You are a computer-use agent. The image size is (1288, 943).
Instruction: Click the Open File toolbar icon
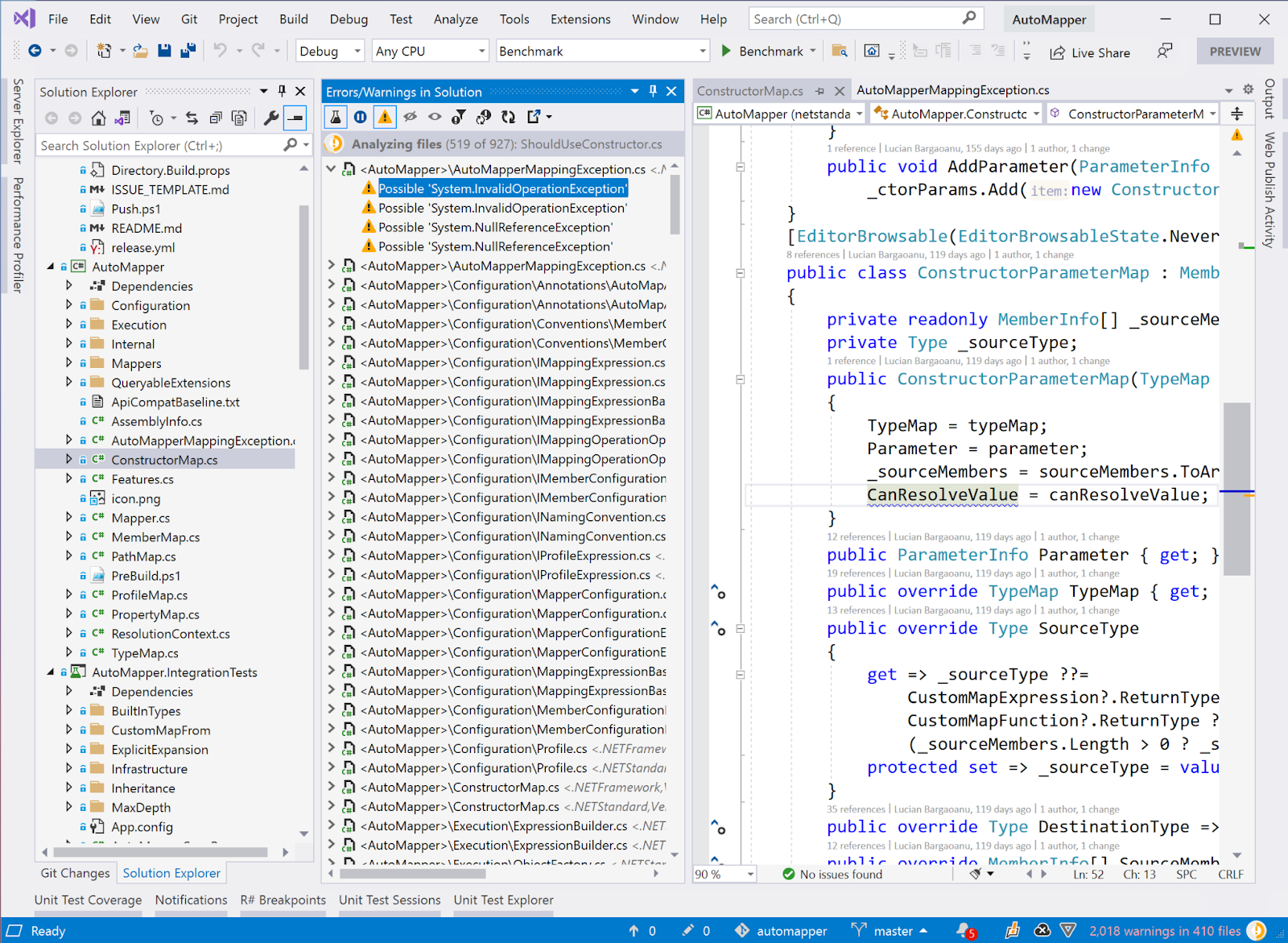140,51
